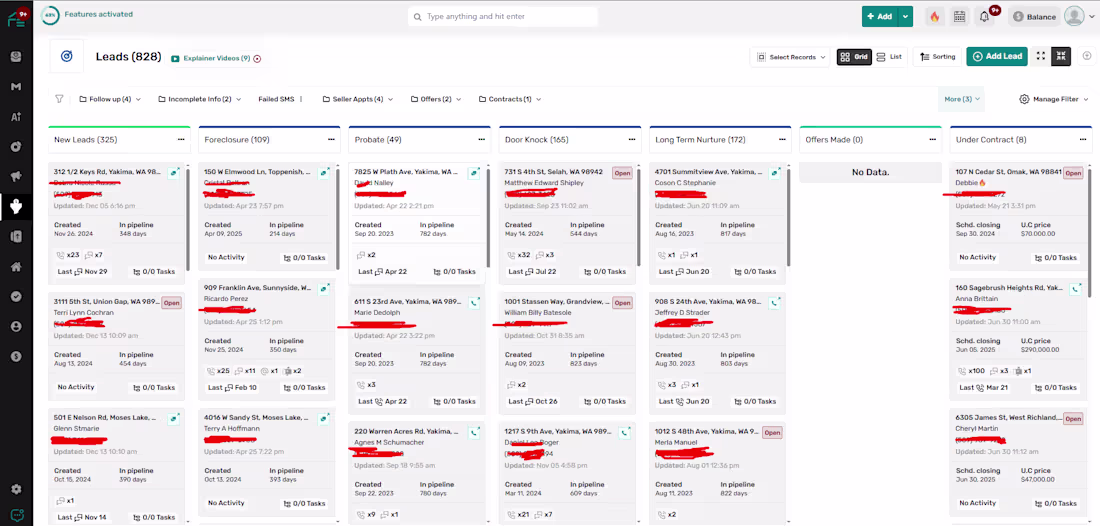Open the 107 N Cedar St lead card

[x=1018, y=217]
